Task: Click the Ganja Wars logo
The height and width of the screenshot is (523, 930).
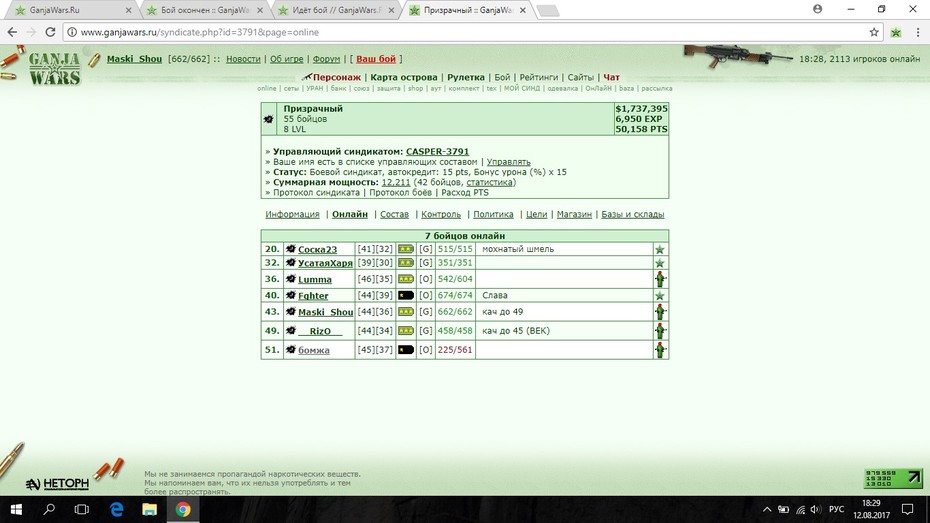Action: (x=54, y=68)
